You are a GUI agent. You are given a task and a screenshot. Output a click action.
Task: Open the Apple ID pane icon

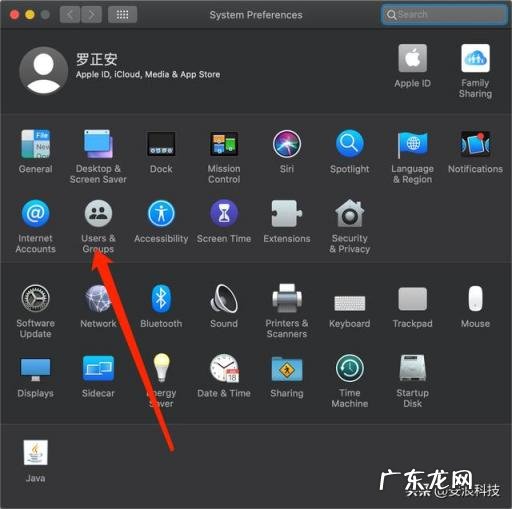tap(412, 58)
